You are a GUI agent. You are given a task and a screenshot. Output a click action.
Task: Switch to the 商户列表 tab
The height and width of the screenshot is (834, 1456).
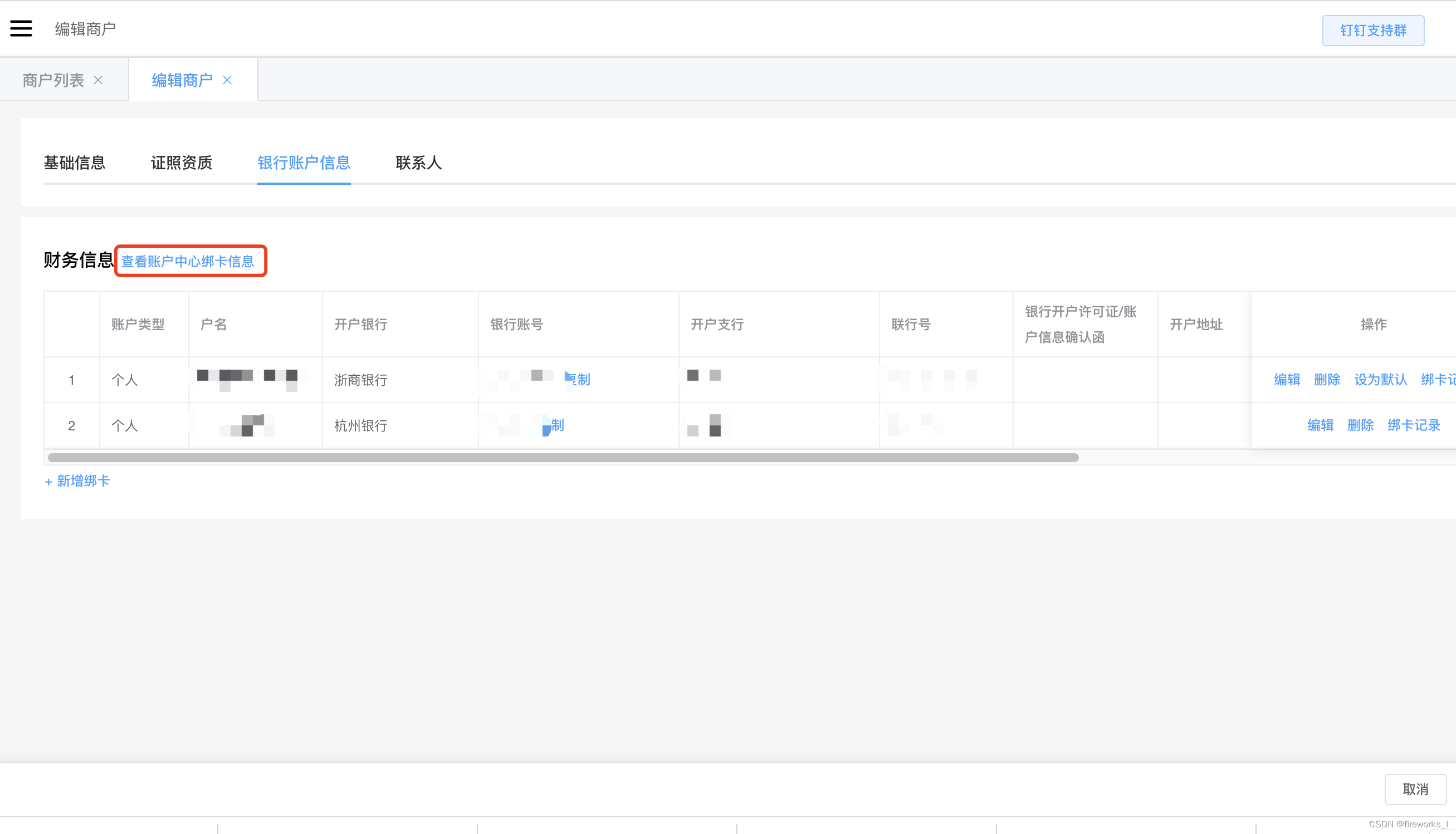point(53,80)
